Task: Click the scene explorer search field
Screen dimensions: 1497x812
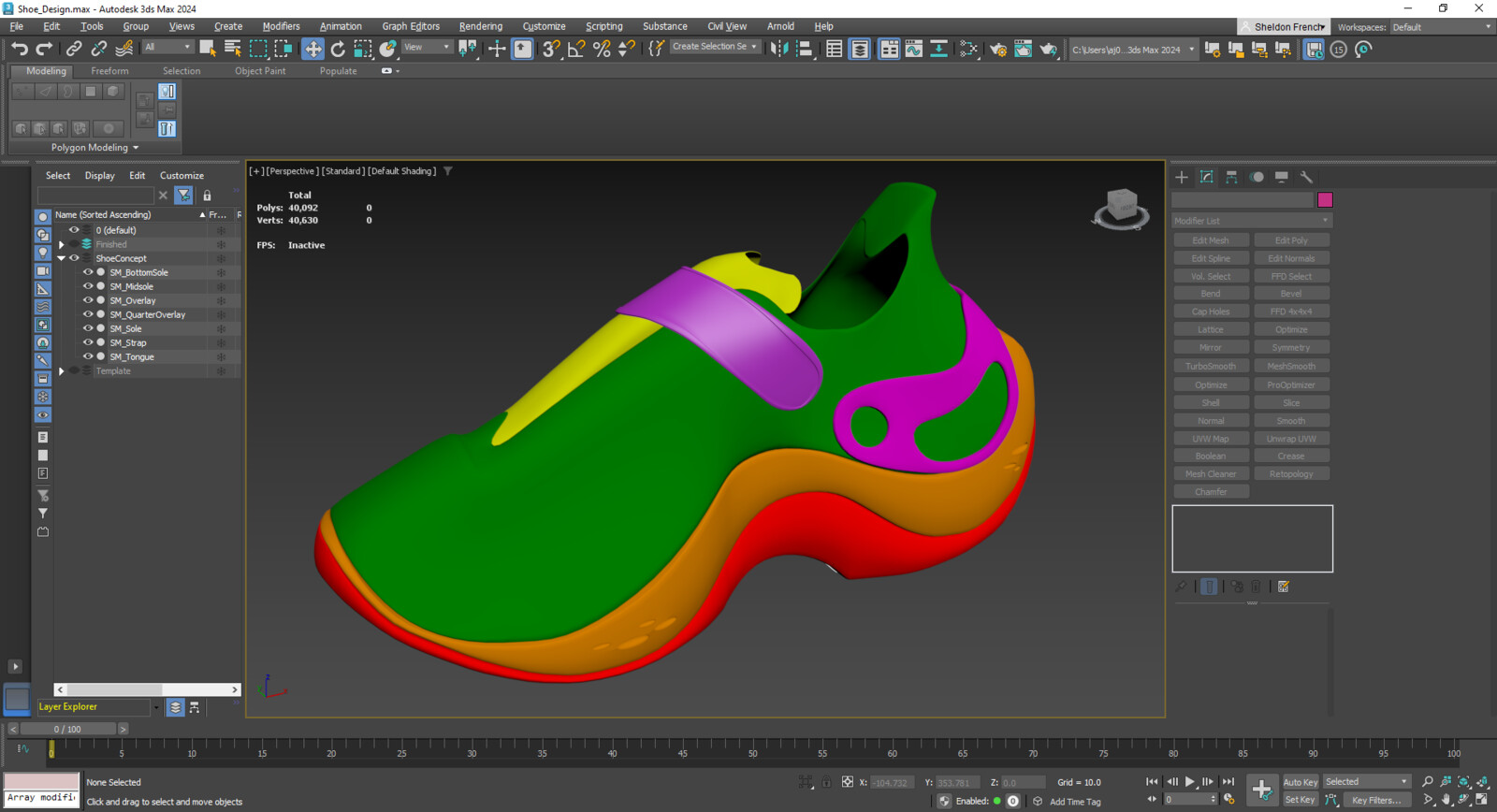Action: 95,196
